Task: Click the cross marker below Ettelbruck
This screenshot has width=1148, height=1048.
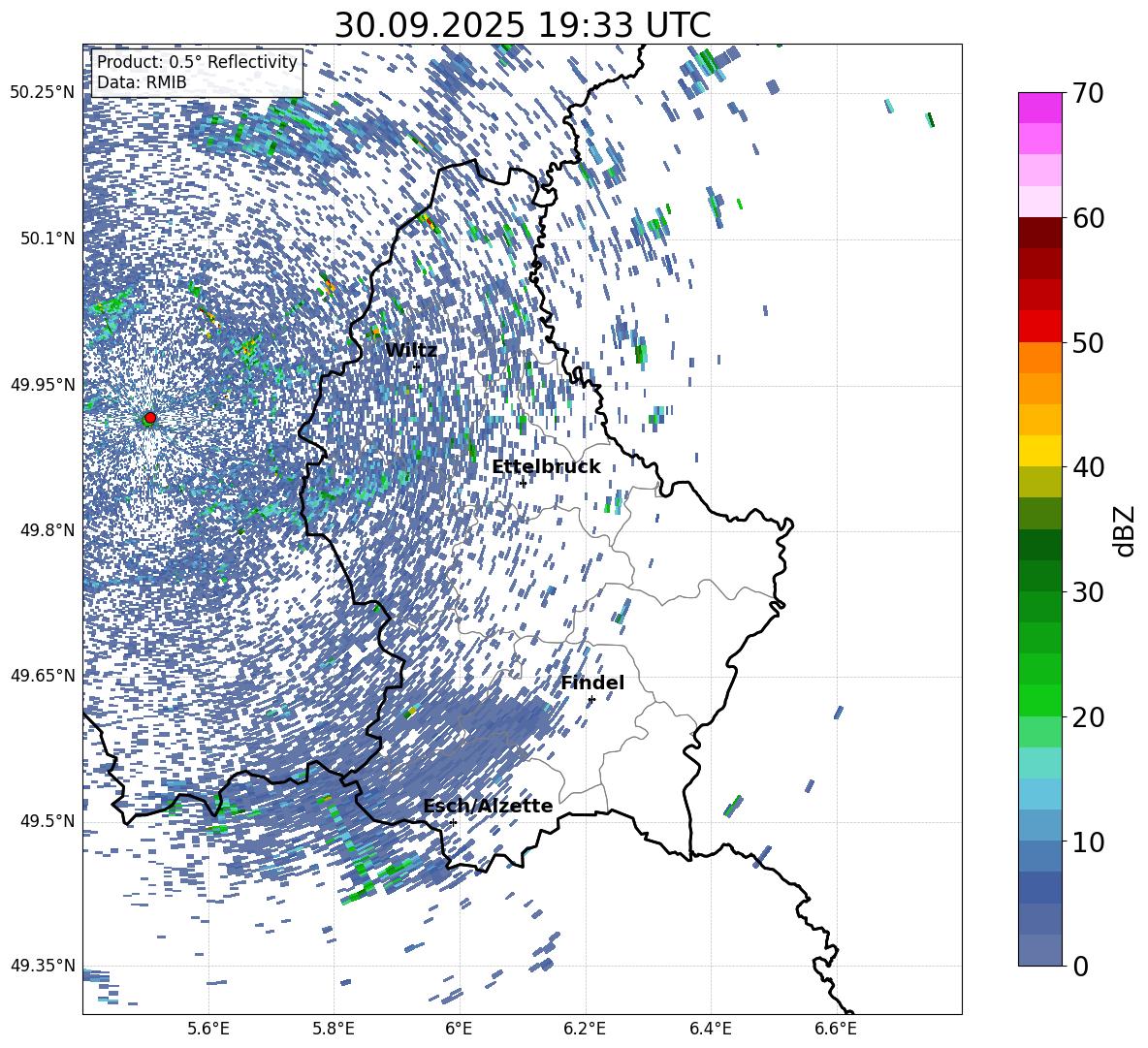Action: click(x=523, y=484)
